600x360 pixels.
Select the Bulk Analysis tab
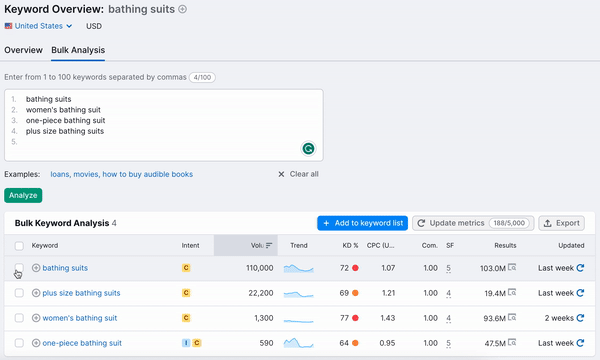(78, 50)
